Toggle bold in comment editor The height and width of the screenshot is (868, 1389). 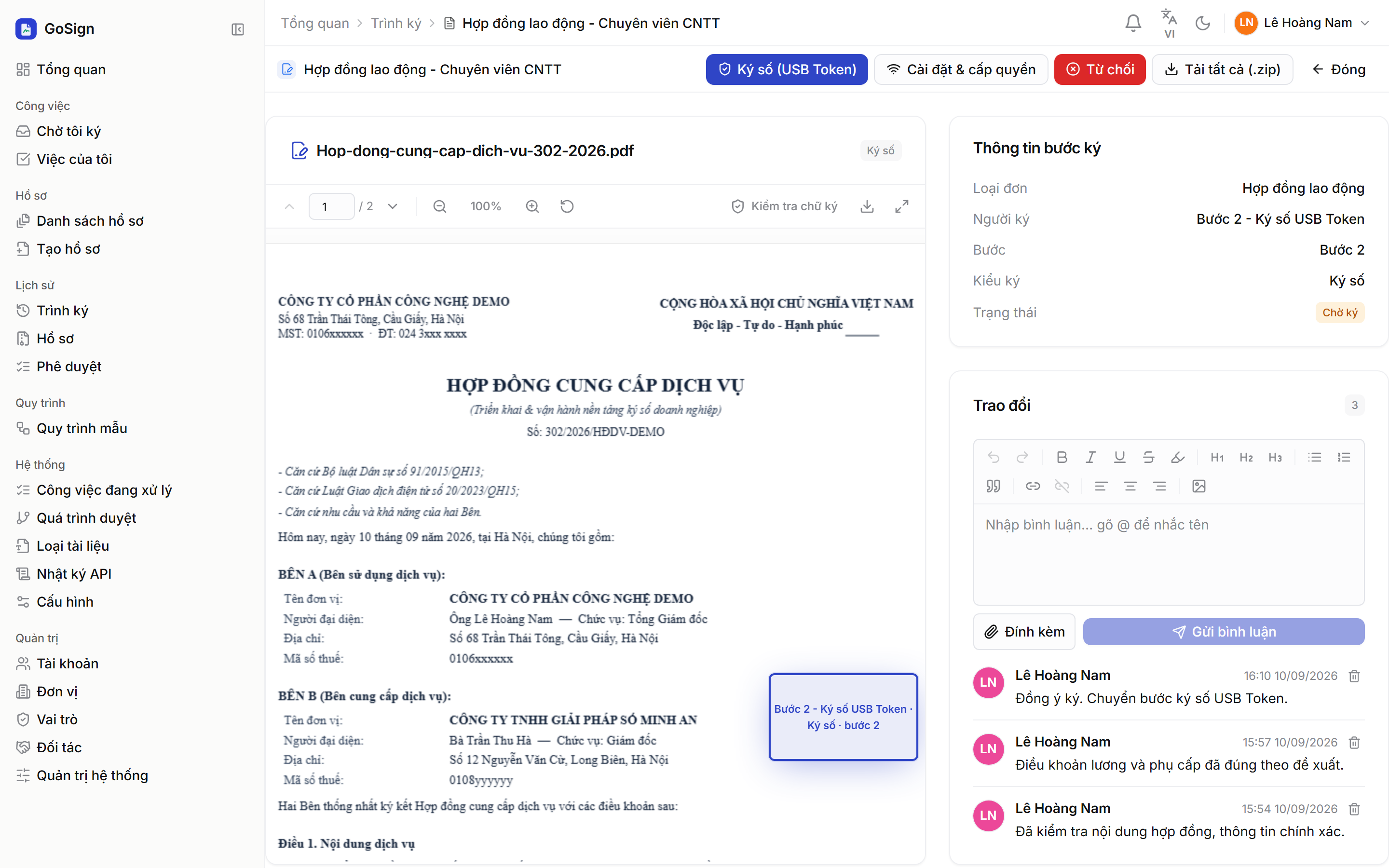pyautogui.click(x=1061, y=457)
